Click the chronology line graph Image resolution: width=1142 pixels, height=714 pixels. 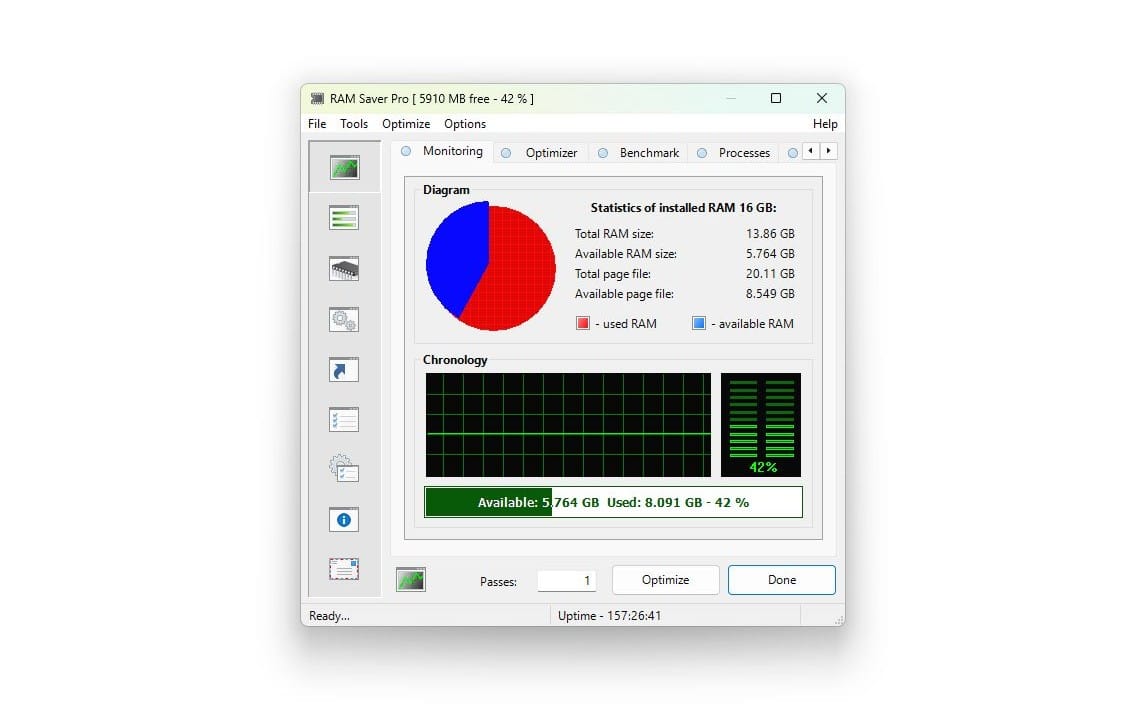568,425
